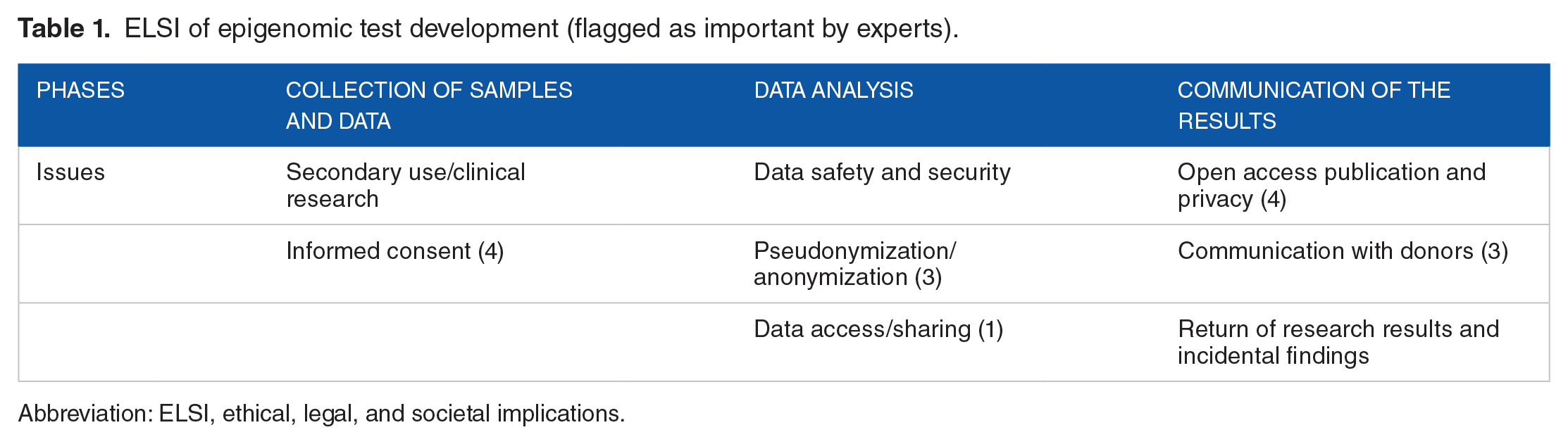The width and height of the screenshot is (1568, 444).
Task: Click the empty Phases cell beside "Informed consent (4)"
Action: pyautogui.click(x=141, y=264)
